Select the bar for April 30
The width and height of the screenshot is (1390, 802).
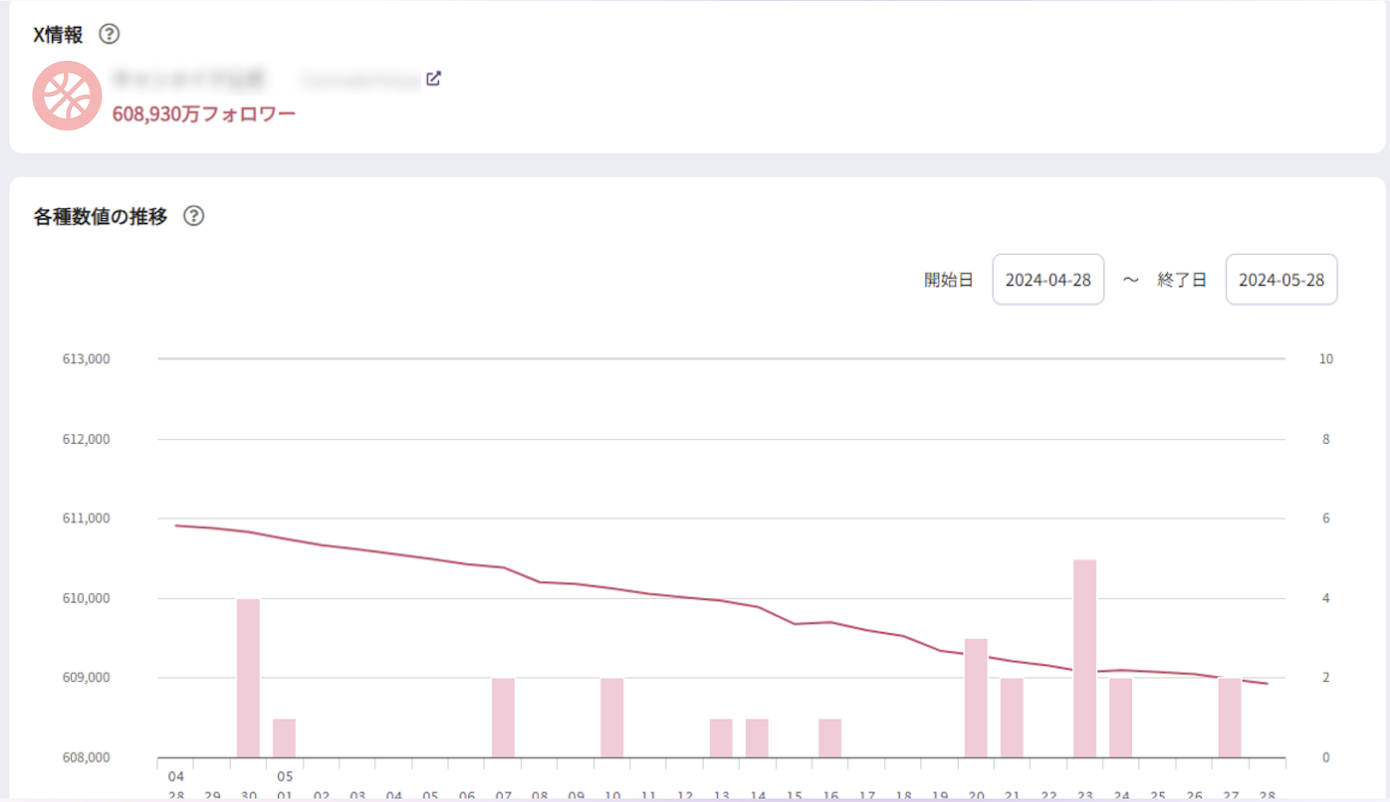(248, 678)
